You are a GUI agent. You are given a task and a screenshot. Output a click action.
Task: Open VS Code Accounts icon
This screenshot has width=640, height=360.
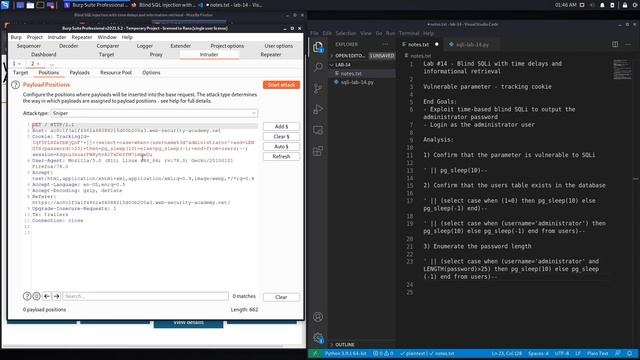[318, 317]
